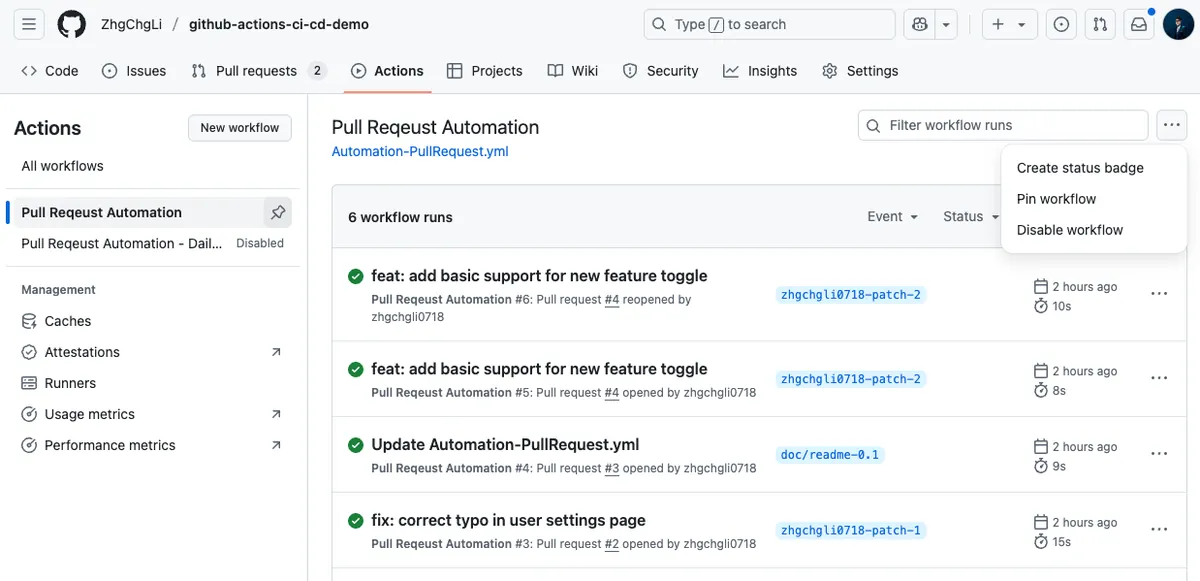Open the Automation-PullRequest.yml file link
Image resolution: width=1200 pixels, height=581 pixels.
(x=420, y=152)
